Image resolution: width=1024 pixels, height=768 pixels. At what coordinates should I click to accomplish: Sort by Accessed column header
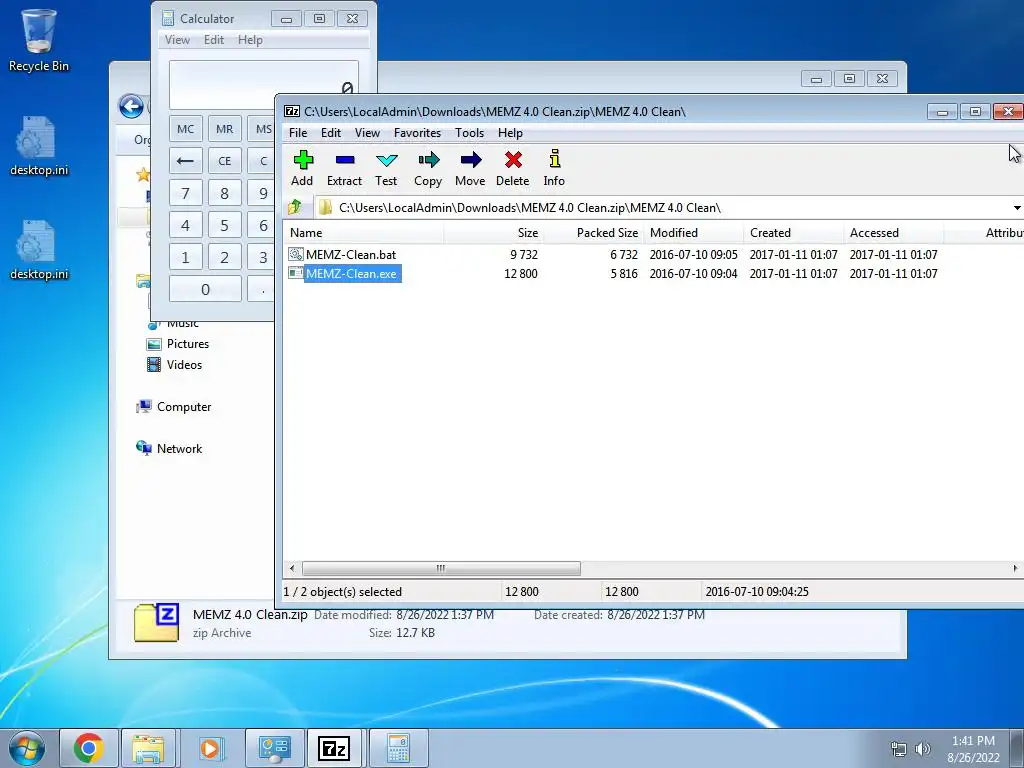point(893,232)
